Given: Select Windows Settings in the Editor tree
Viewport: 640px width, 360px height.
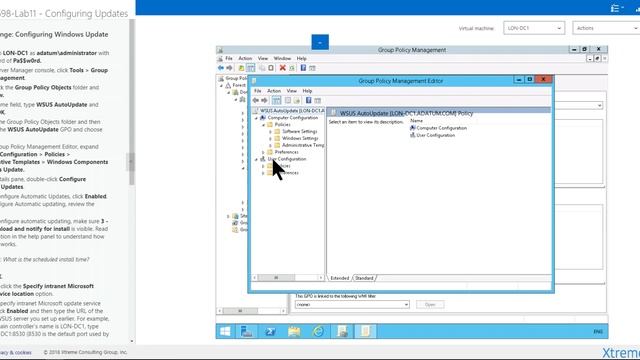Looking at the screenshot, I should tap(300, 138).
